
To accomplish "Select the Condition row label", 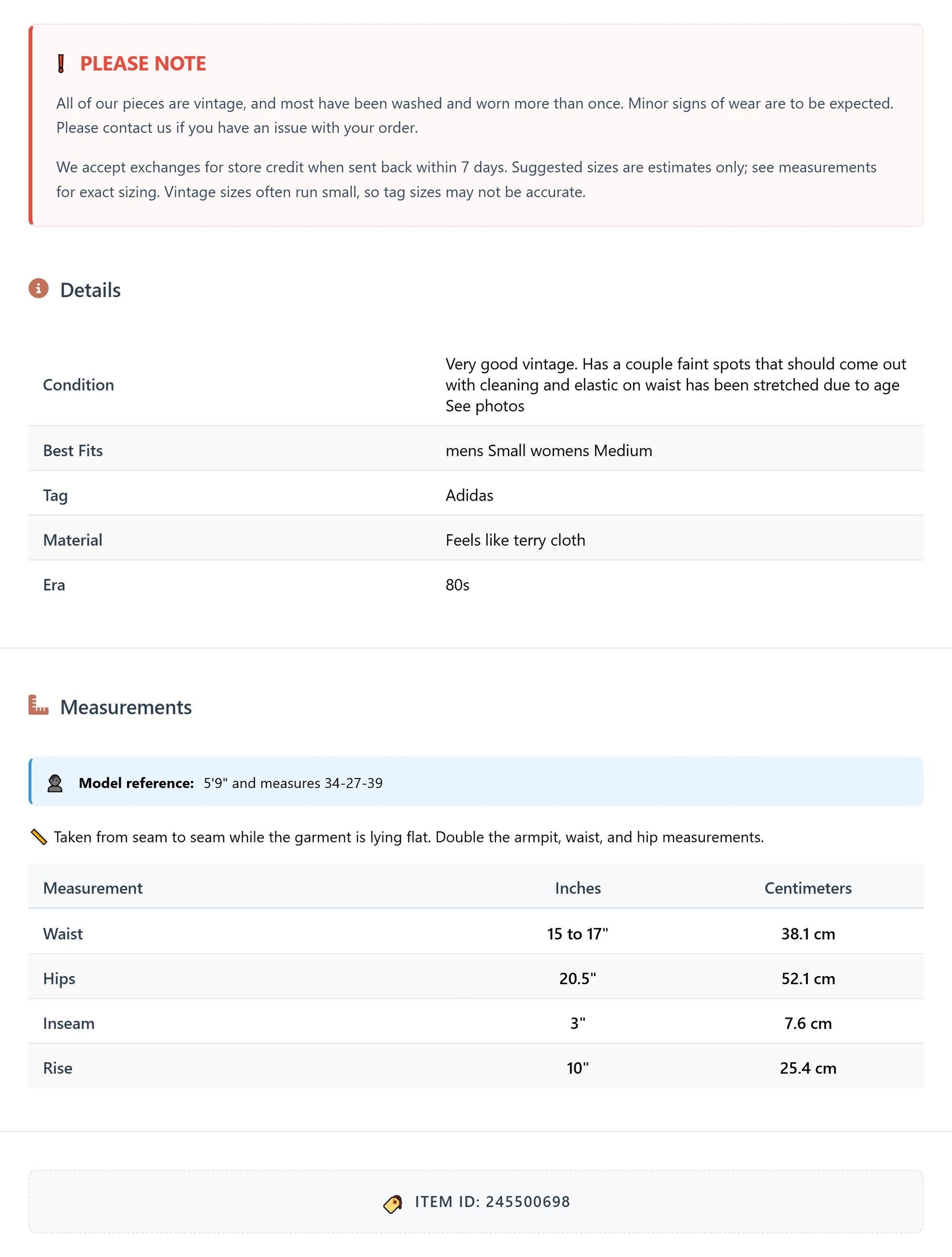I will (78, 385).
